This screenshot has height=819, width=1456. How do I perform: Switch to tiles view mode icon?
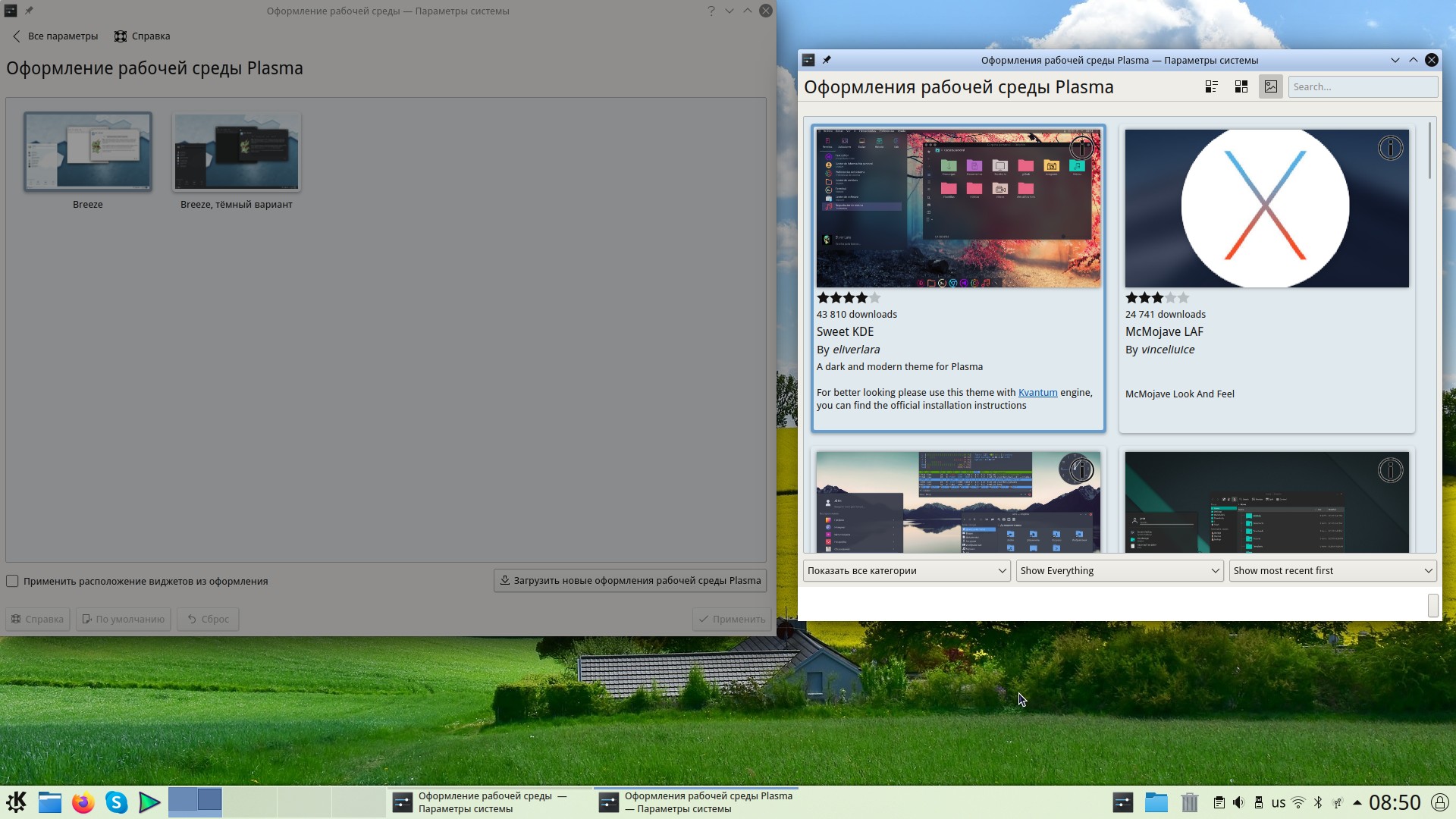click(1241, 86)
